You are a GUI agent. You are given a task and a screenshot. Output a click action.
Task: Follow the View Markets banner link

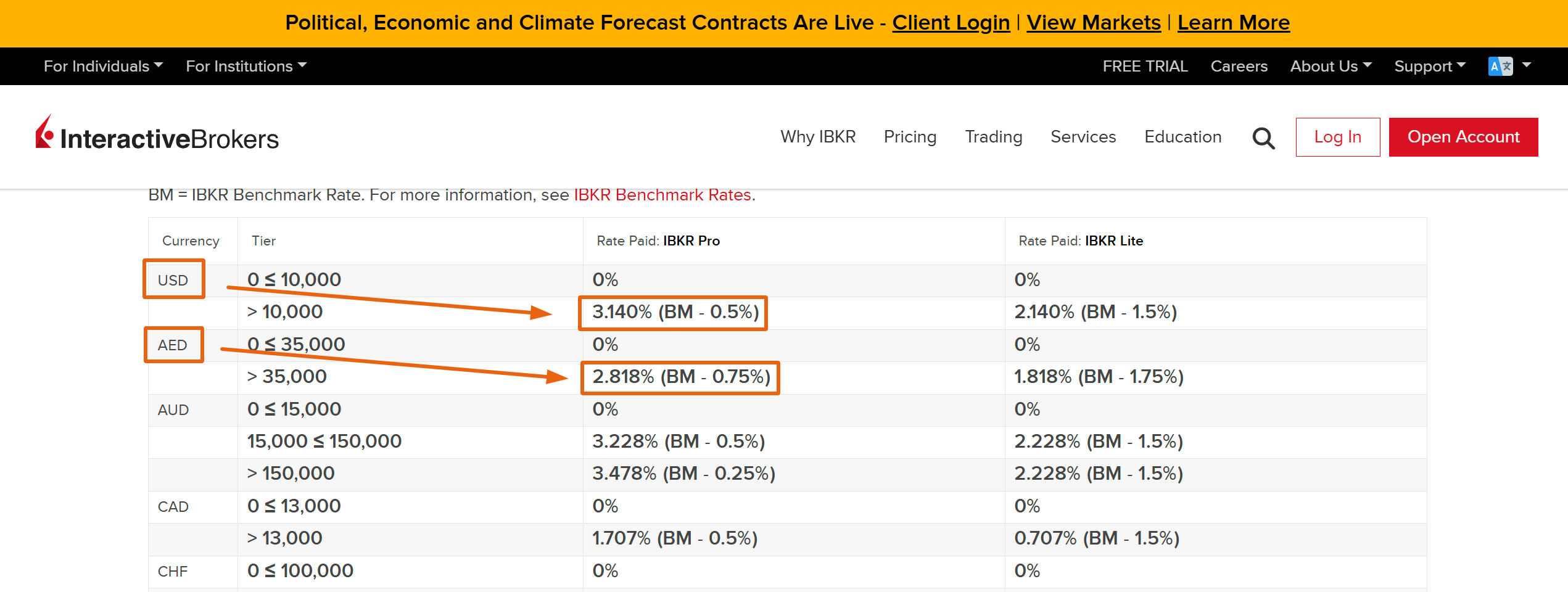coord(1093,23)
